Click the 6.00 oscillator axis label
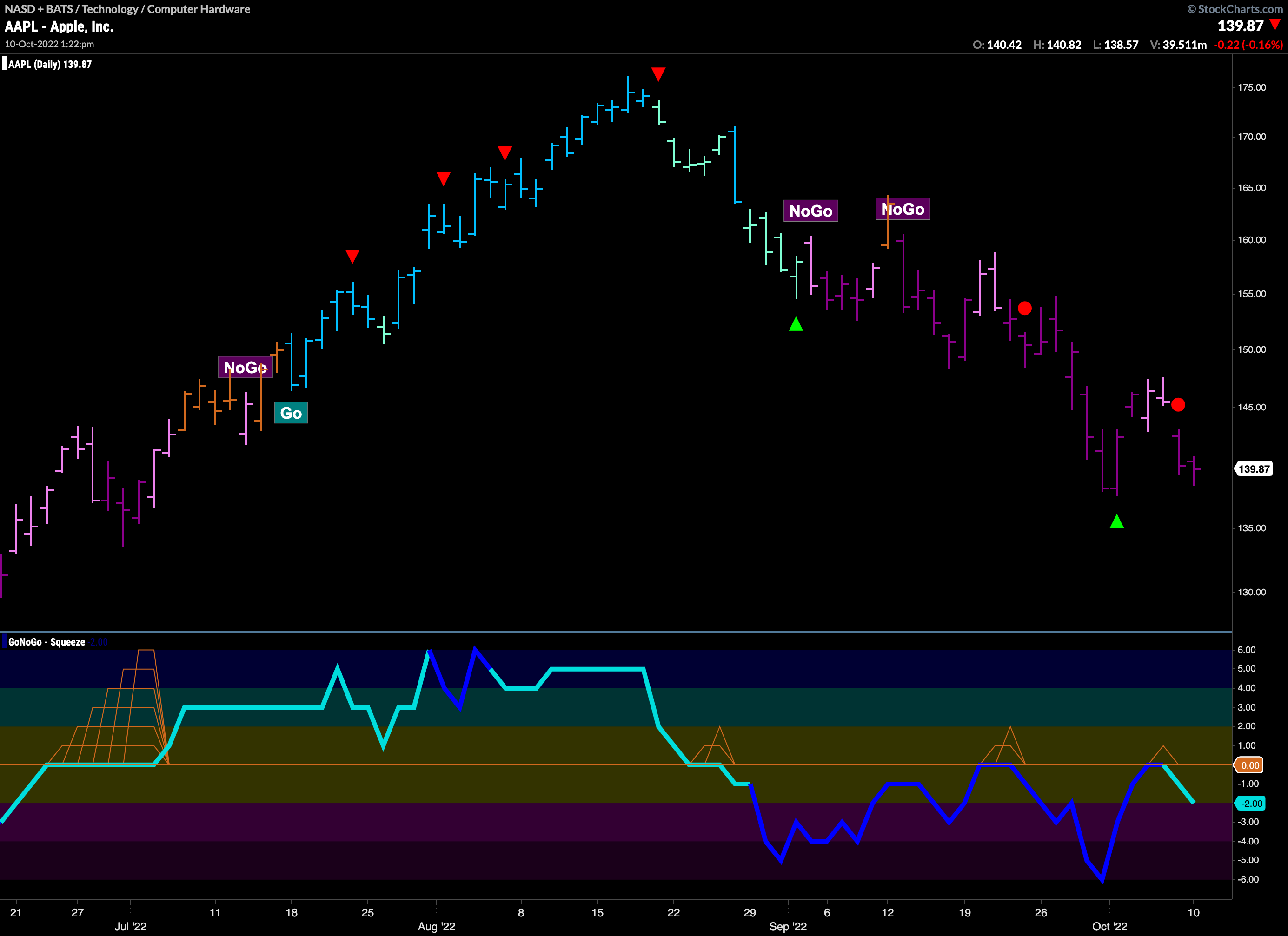This screenshot has height=936, width=1288. point(1246,650)
